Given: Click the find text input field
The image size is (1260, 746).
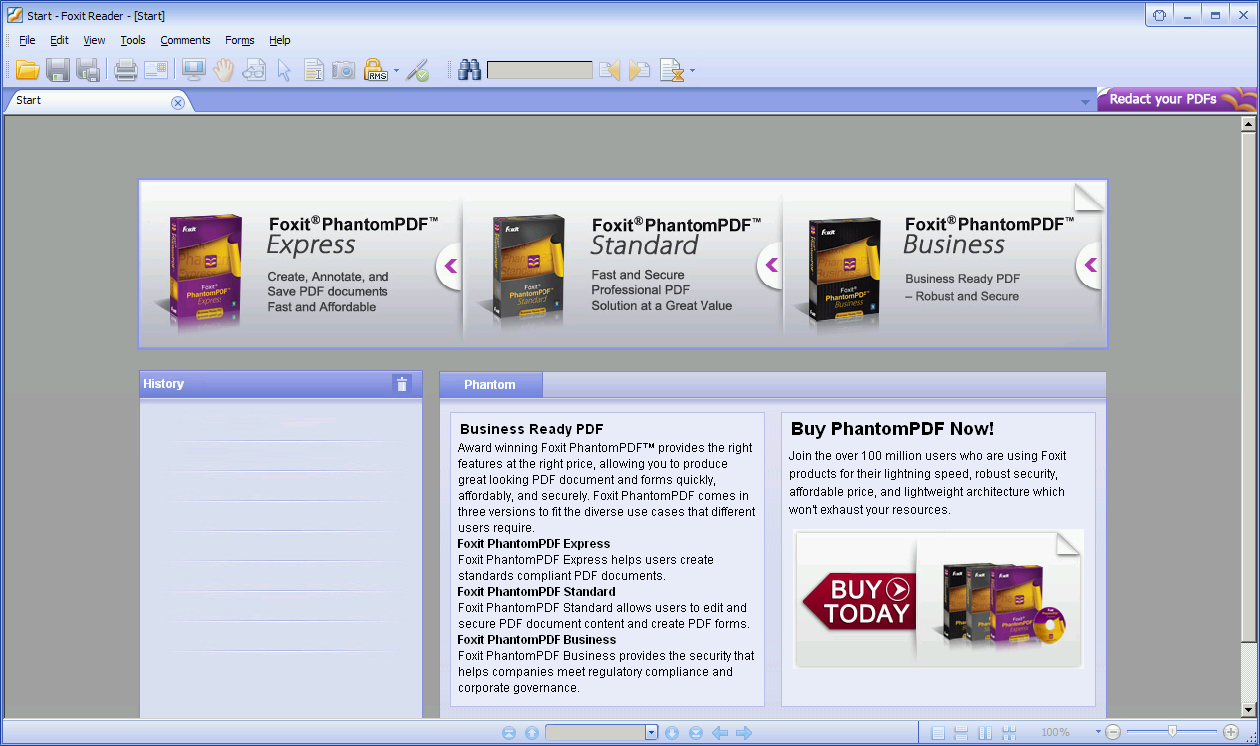Looking at the screenshot, I should [x=539, y=71].
